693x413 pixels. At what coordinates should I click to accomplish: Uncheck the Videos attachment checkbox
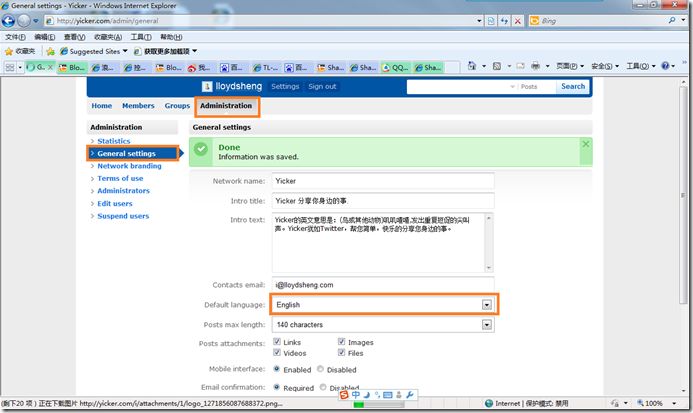click(x=277, y=352)
